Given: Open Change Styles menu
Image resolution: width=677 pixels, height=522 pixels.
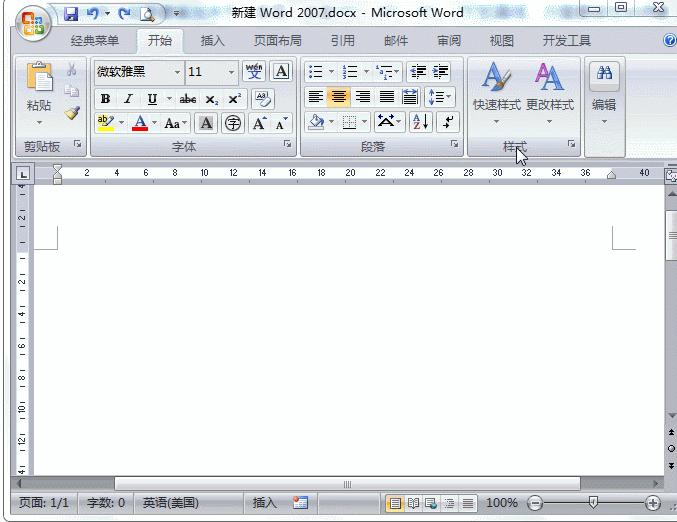Looking at the screenshot, I should [x=550, y=93].
